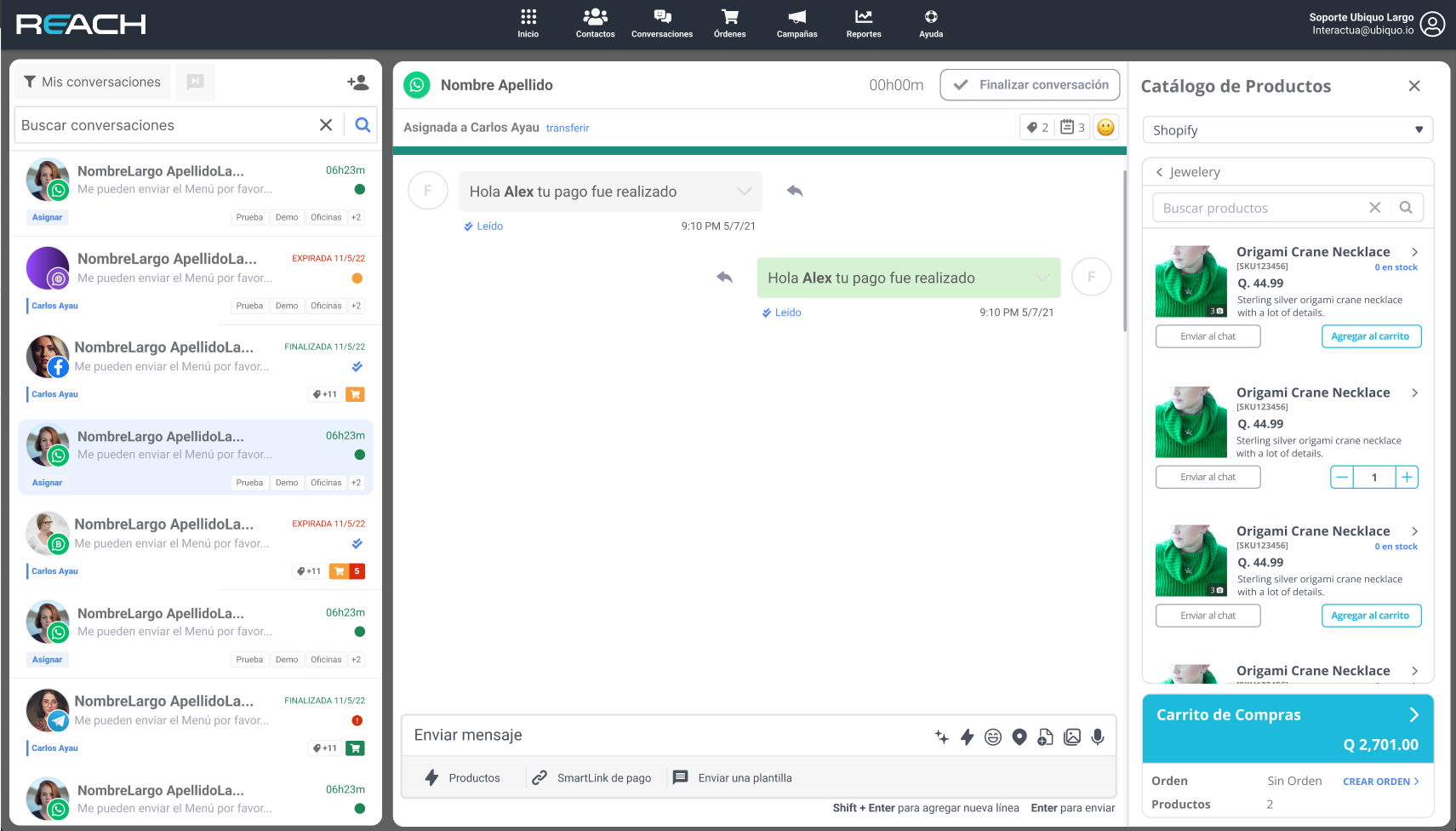Viewport: 1456px width, 831px height.
Task: Click the image attachment icon in message bar
Action: tap(1072, 737)
